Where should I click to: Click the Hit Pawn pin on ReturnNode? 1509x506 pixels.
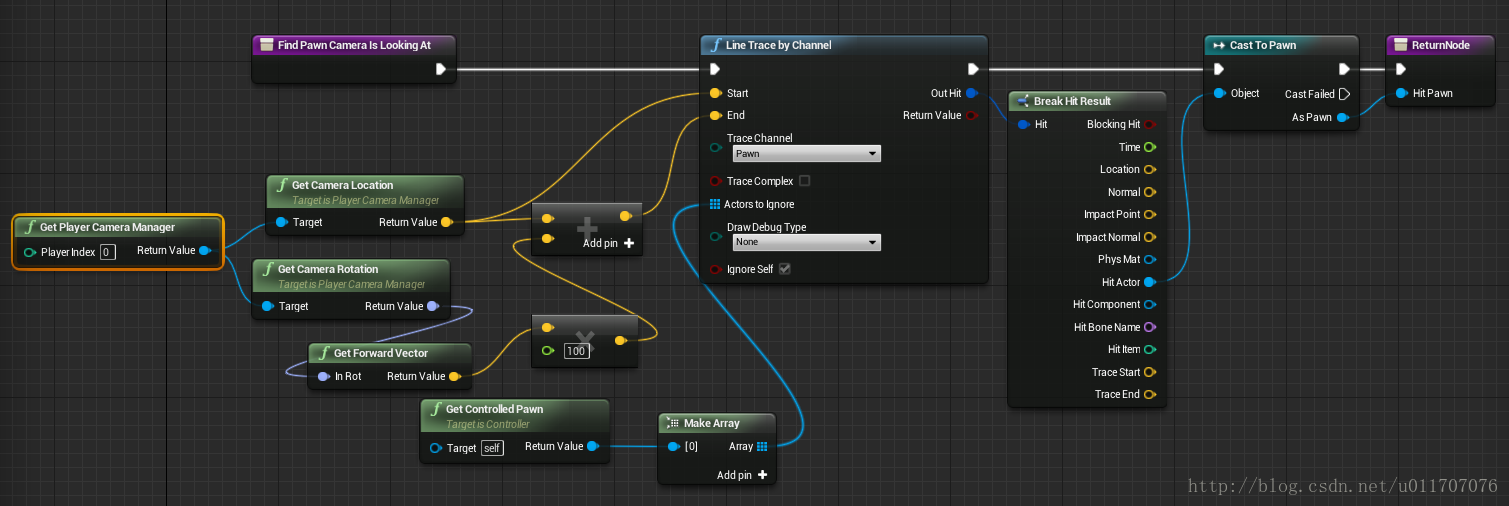[x=1400, y=93]
